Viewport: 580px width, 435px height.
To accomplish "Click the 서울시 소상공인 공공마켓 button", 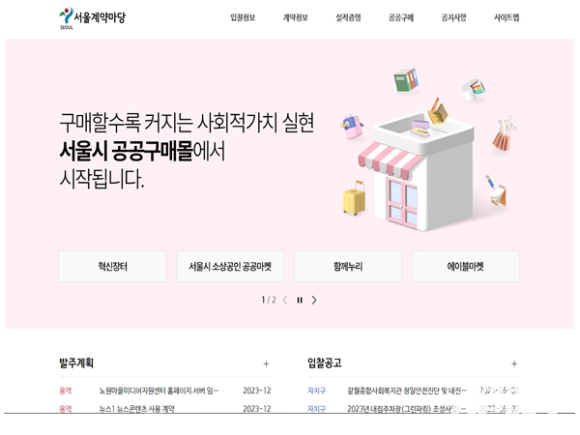I will (x=230, y=266).
